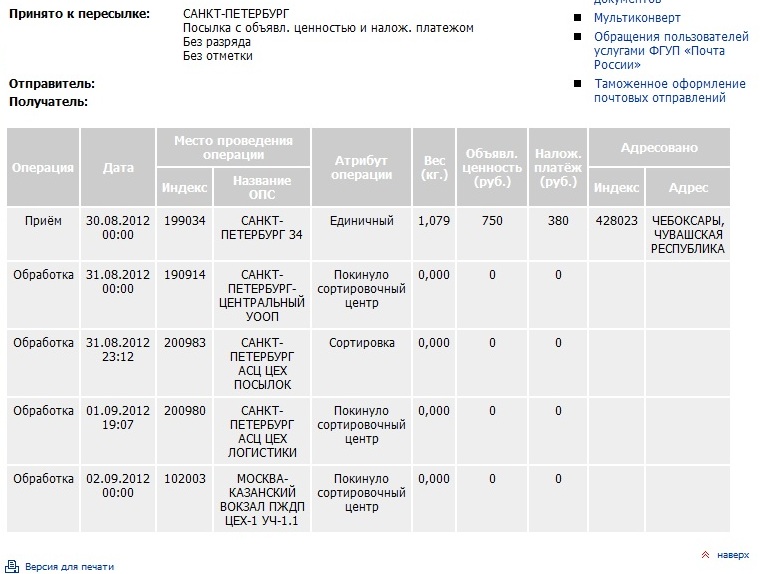
Task: Select the Единичный attribute cell
Action: click(x=362, y=234)
